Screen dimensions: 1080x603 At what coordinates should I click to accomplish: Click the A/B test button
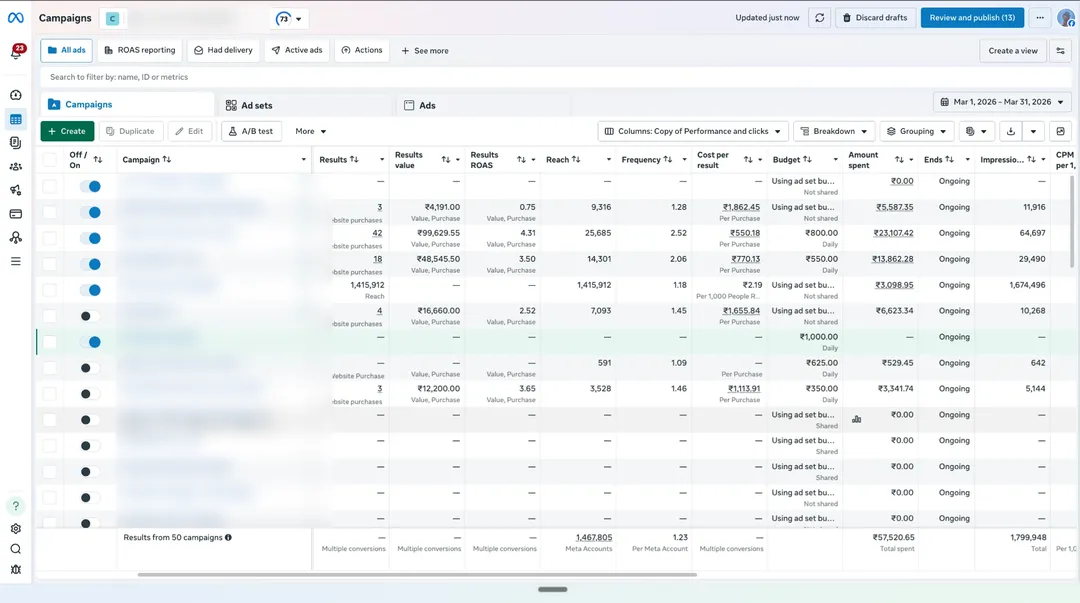[x=251, y=131]
